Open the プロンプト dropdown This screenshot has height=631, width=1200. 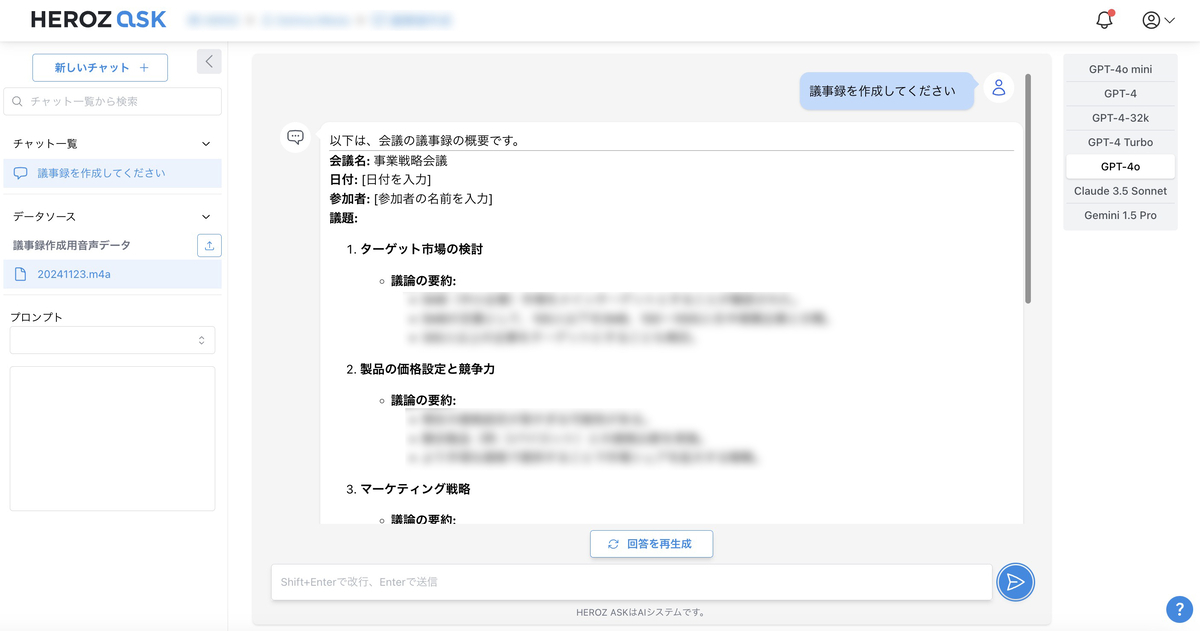click(x=112, y=340)
